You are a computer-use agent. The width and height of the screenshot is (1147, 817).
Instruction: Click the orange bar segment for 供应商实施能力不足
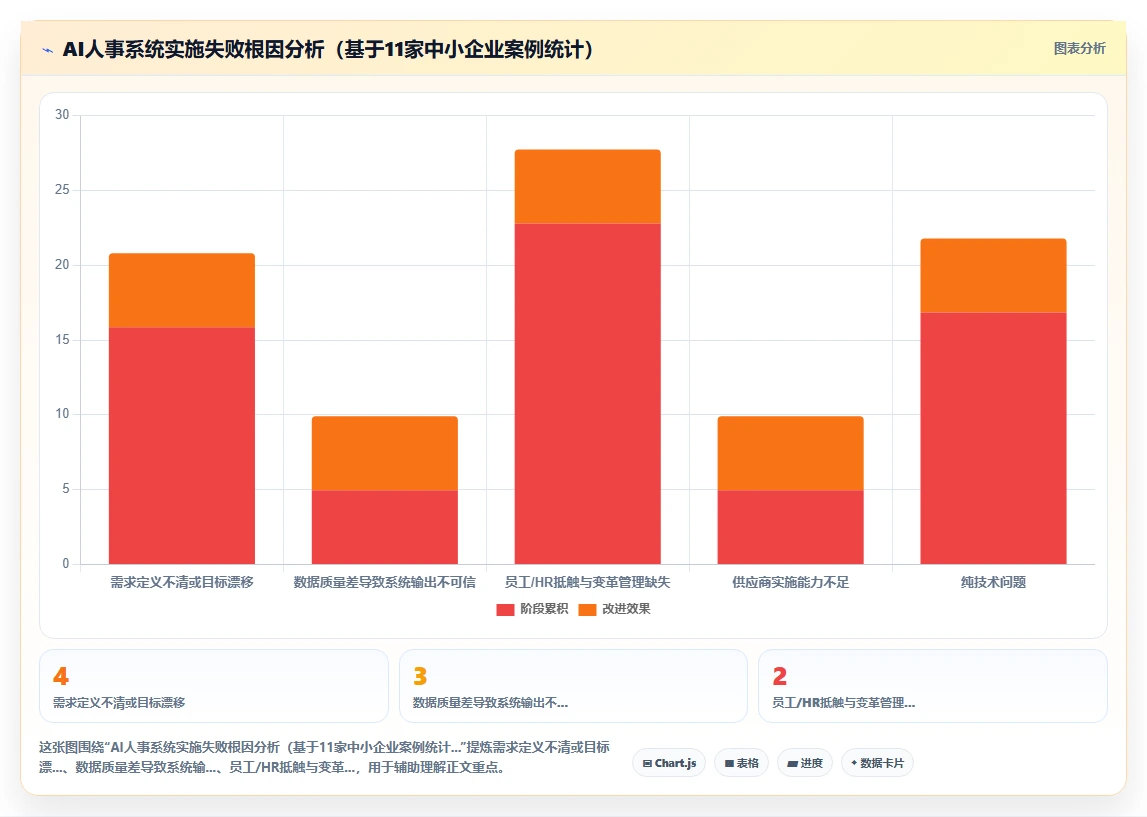[791, 453]
